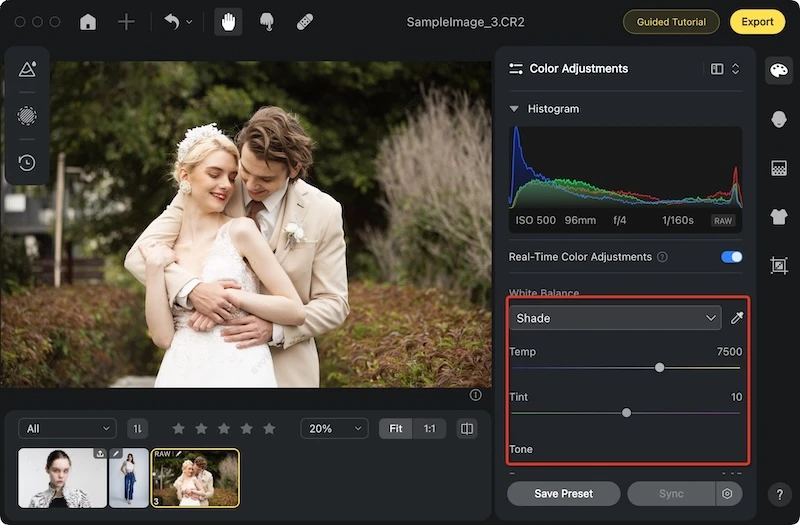This screenshot has width=800, height=525.
Task: Select 1:1 view mode
Action: coord(430,429)
